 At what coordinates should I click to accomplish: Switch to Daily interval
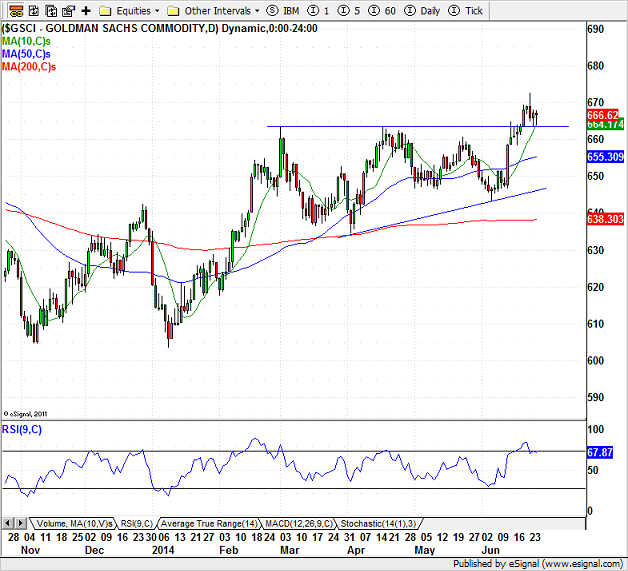coord(422,11)
